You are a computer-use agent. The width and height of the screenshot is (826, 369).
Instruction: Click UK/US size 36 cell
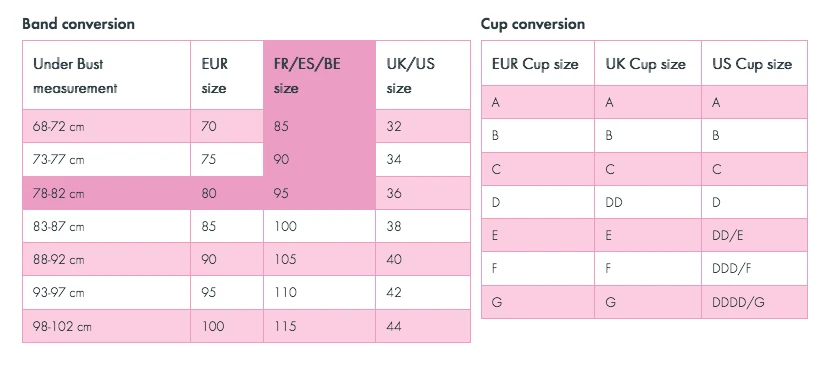(423, 193)
